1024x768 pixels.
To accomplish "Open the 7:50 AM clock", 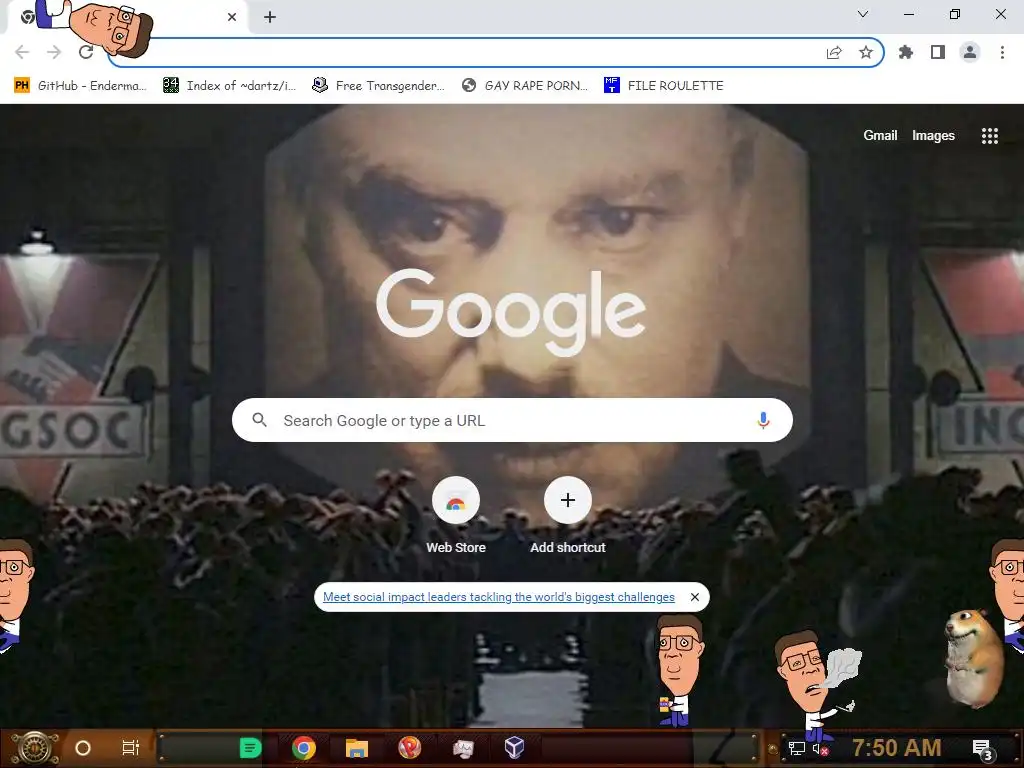I will (897, 748).
